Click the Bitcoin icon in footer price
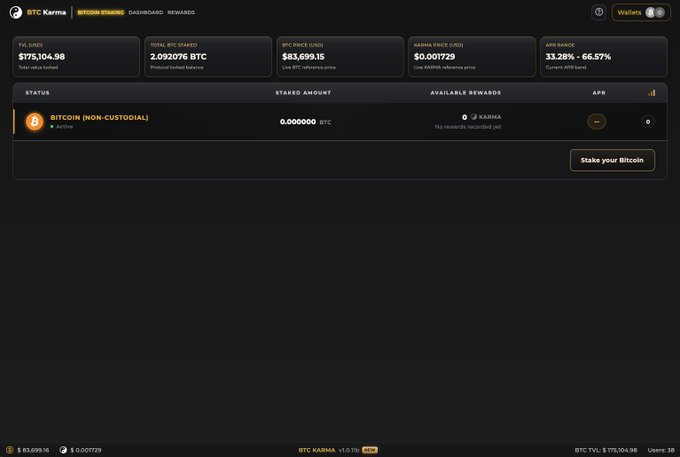This screenshot has height=457, width=680. [10, 450]
